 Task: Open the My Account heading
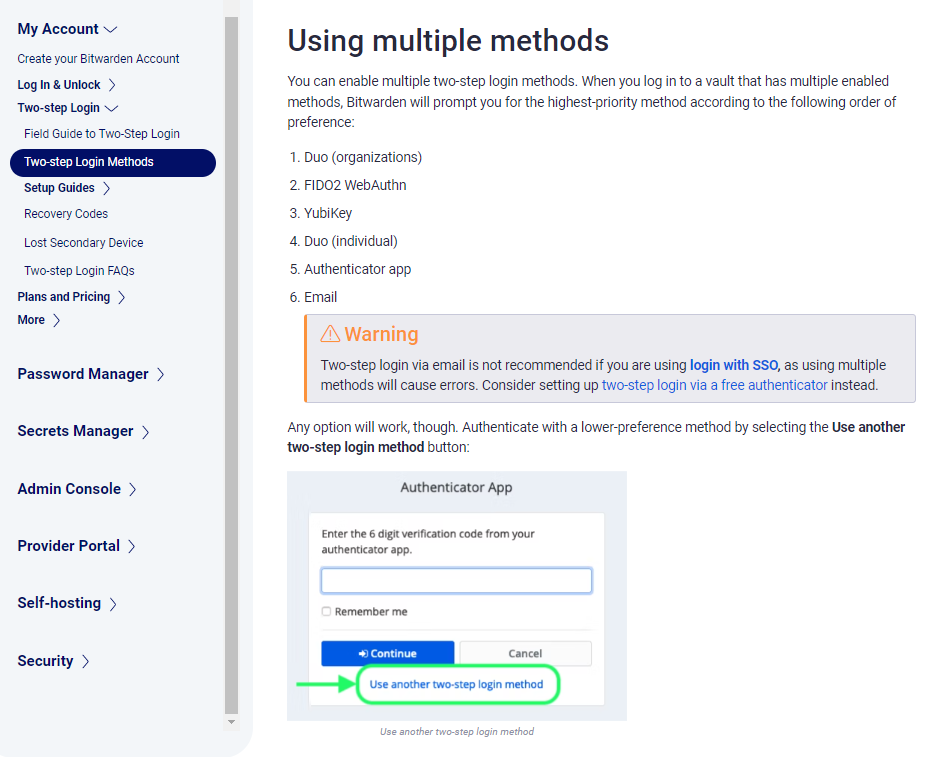58,29
